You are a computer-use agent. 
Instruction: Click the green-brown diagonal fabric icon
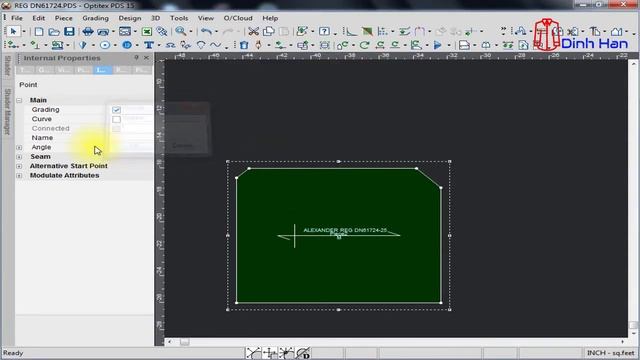coord(367,31)
